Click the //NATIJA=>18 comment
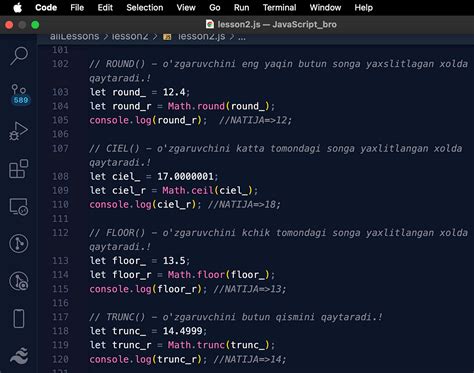The image size is (474, 373). tap(244, 204)
